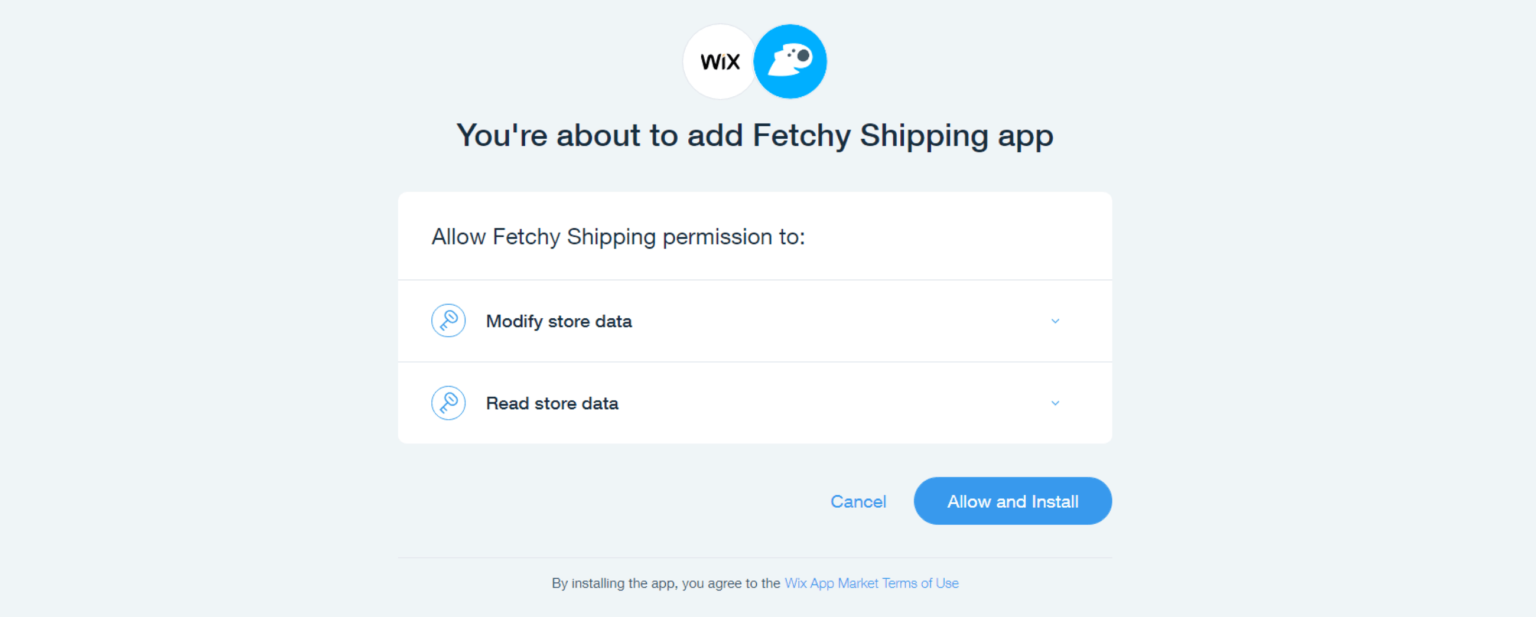Click the Allow and Install blue button

pos(1012,501)
